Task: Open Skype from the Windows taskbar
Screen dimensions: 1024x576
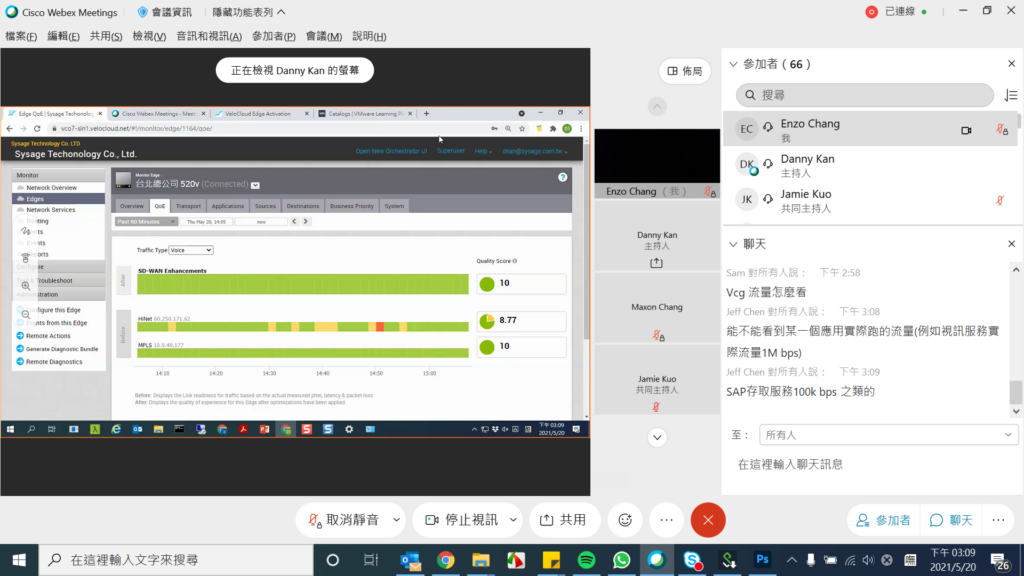Action: (692, 560)
